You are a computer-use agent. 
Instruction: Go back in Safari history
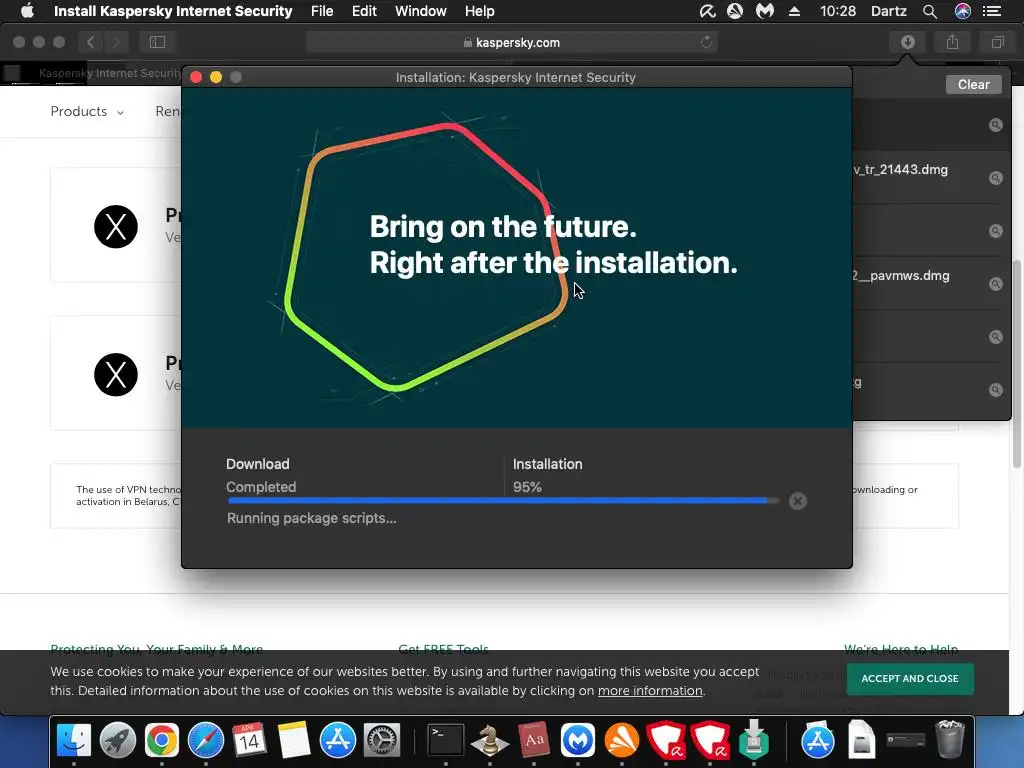pos(91,42)
